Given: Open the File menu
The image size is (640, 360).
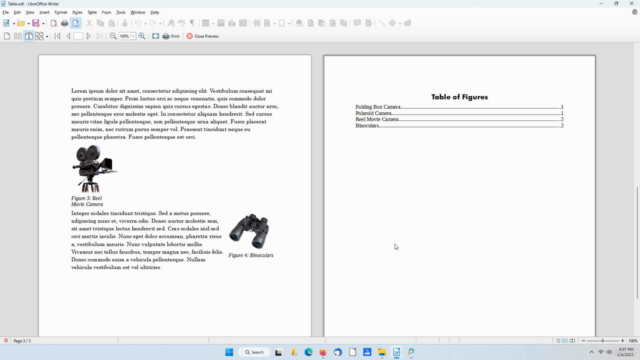Looking at the screenshot, I should click(6, 12).
